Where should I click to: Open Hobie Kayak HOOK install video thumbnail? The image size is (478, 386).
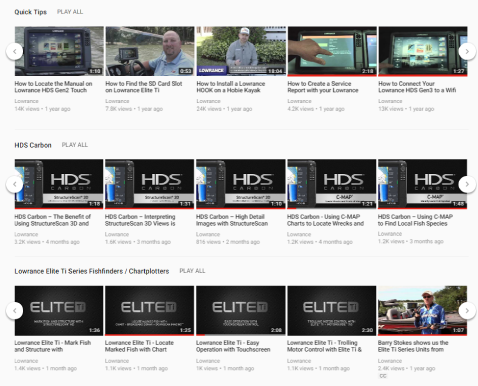click(x=241, y=51)
